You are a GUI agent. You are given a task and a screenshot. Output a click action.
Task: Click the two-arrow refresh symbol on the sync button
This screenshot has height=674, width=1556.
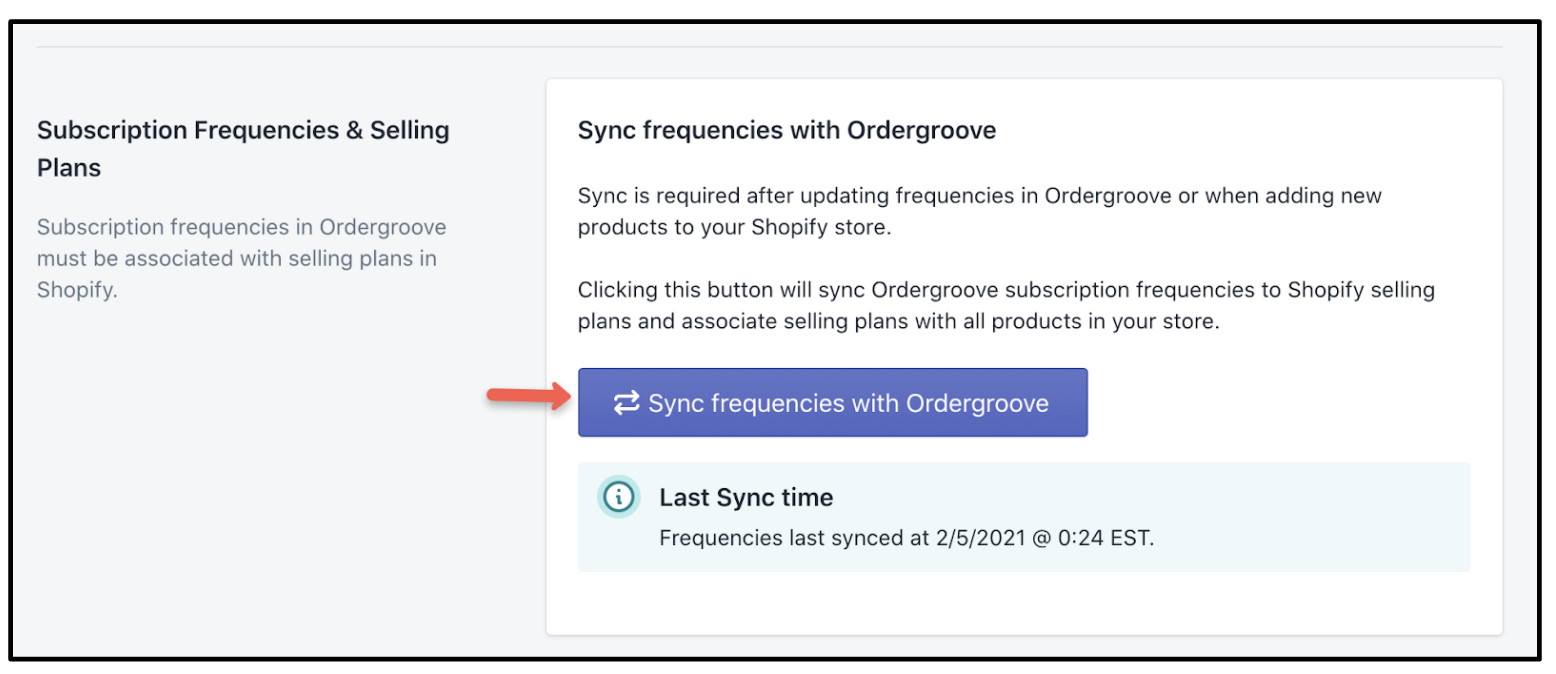626,403
